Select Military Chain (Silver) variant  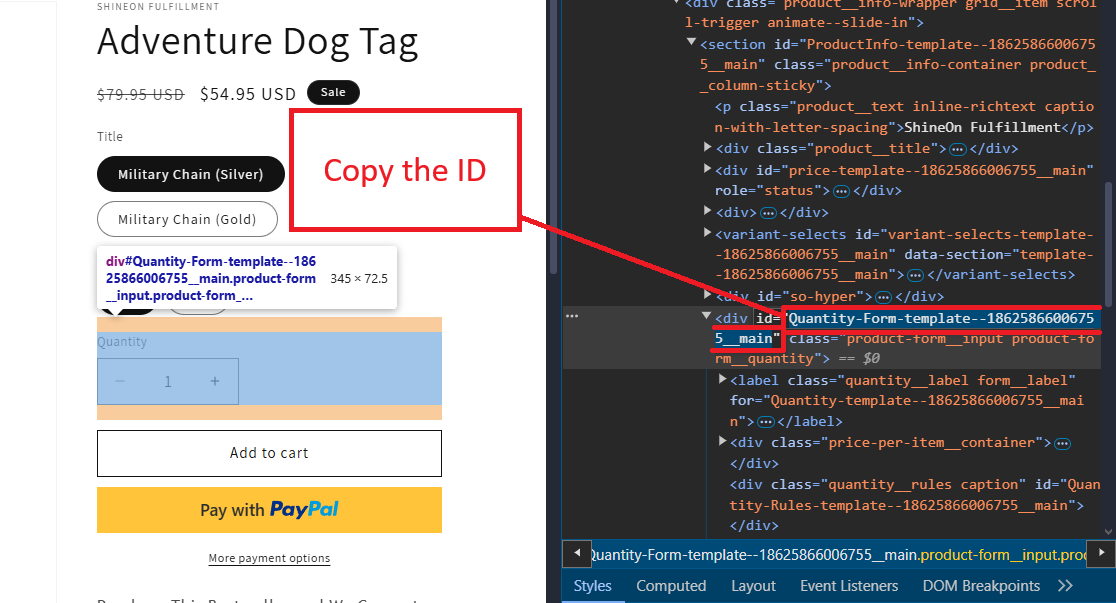coord(191,174)
